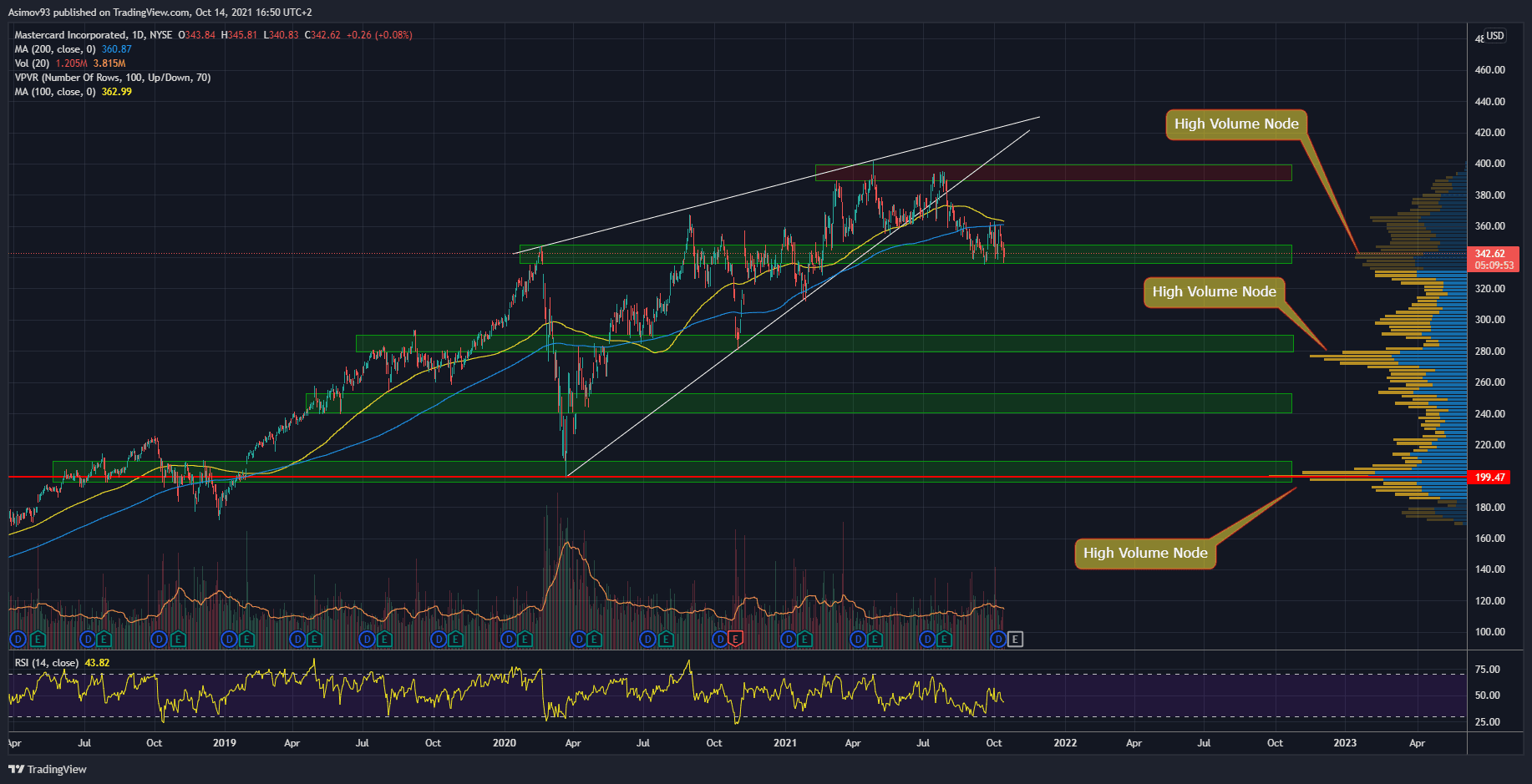Viewport: 1532px width, 784px height.
Task: Select the topmost High Volume Node callout
Action: click(x=1235, y=124)
